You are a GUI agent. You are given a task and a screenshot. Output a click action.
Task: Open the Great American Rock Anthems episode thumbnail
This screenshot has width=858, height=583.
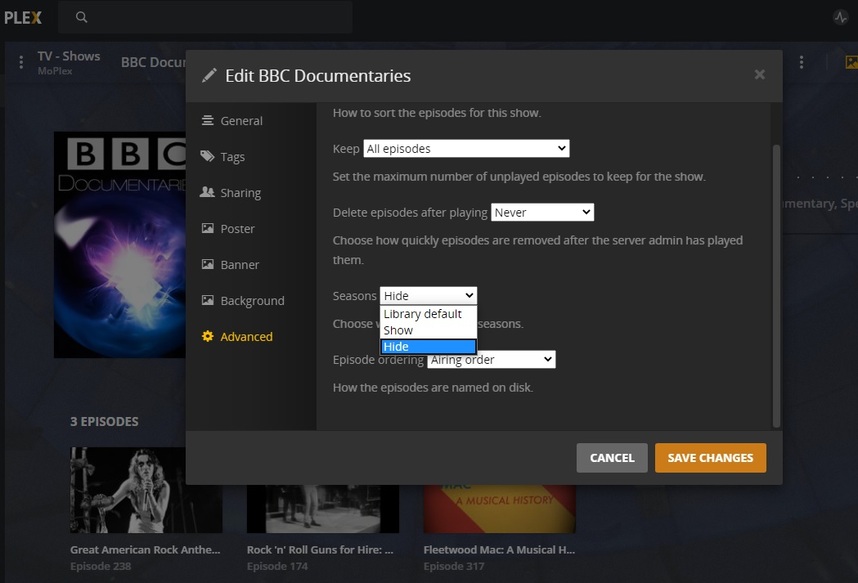point(146,490)
